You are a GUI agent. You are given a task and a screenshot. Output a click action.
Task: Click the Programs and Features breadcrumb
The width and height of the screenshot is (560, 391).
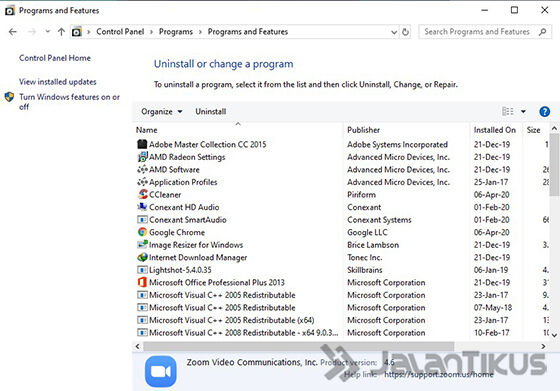pyautogui.click(x=248, y=32)
